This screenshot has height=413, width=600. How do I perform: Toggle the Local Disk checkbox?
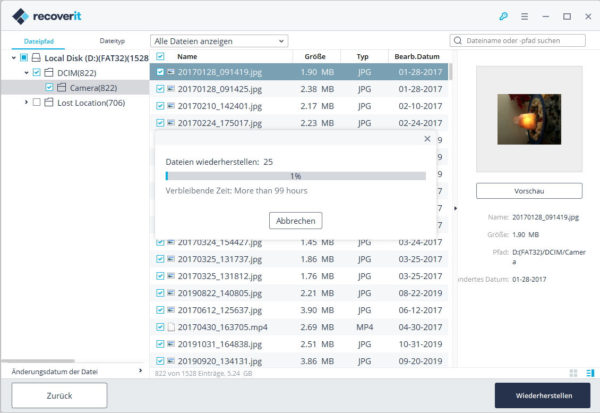[24, 58]
